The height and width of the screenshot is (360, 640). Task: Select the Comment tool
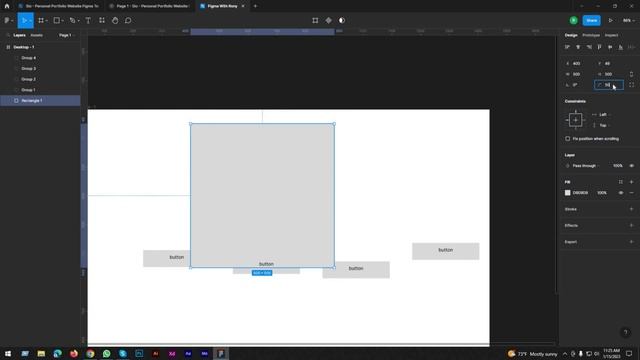point(128,20)
